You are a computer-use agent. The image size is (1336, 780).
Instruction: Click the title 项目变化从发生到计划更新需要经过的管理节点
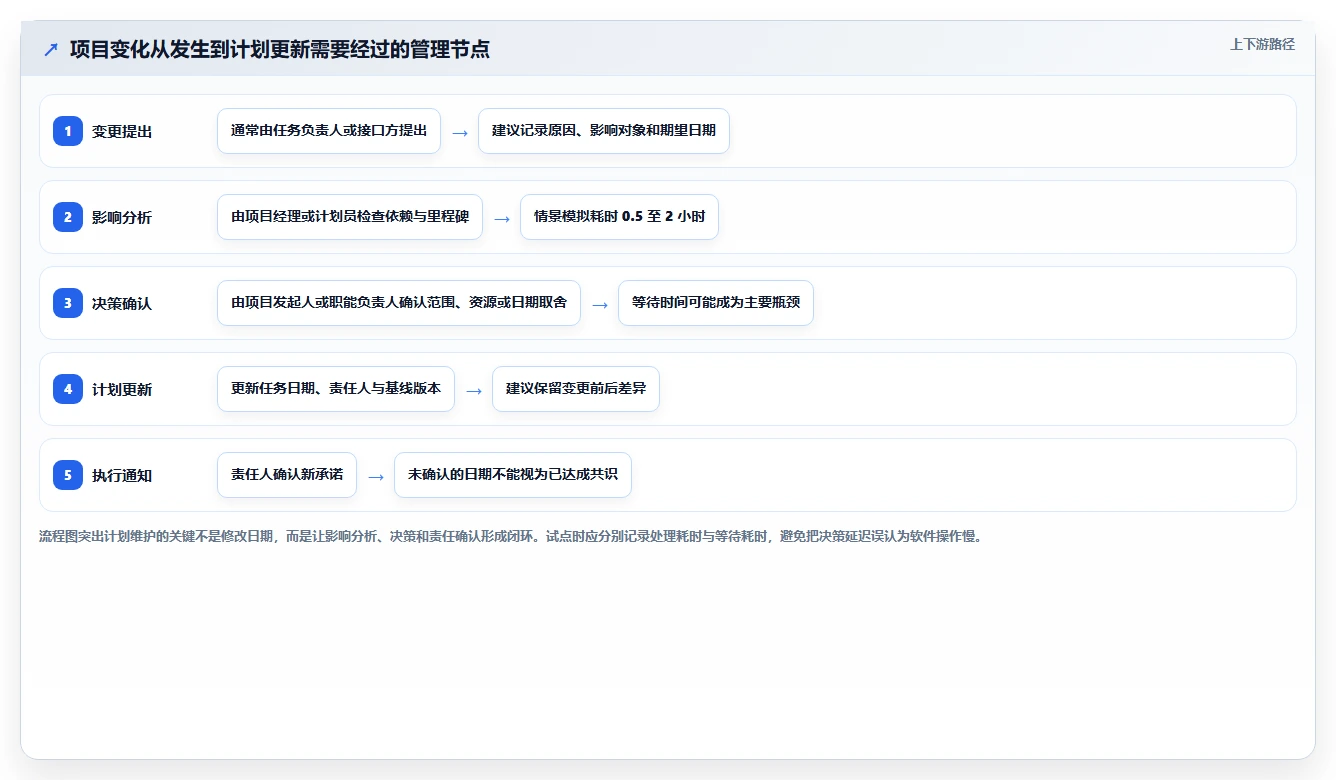point(280,50)
